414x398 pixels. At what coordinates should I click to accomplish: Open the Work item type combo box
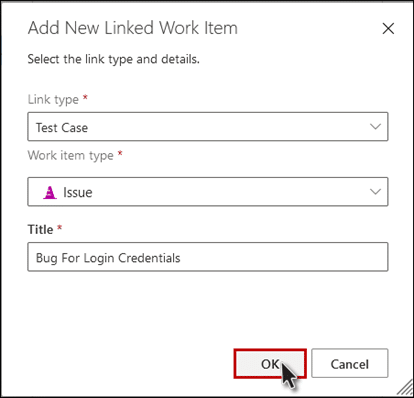[208, 192]
